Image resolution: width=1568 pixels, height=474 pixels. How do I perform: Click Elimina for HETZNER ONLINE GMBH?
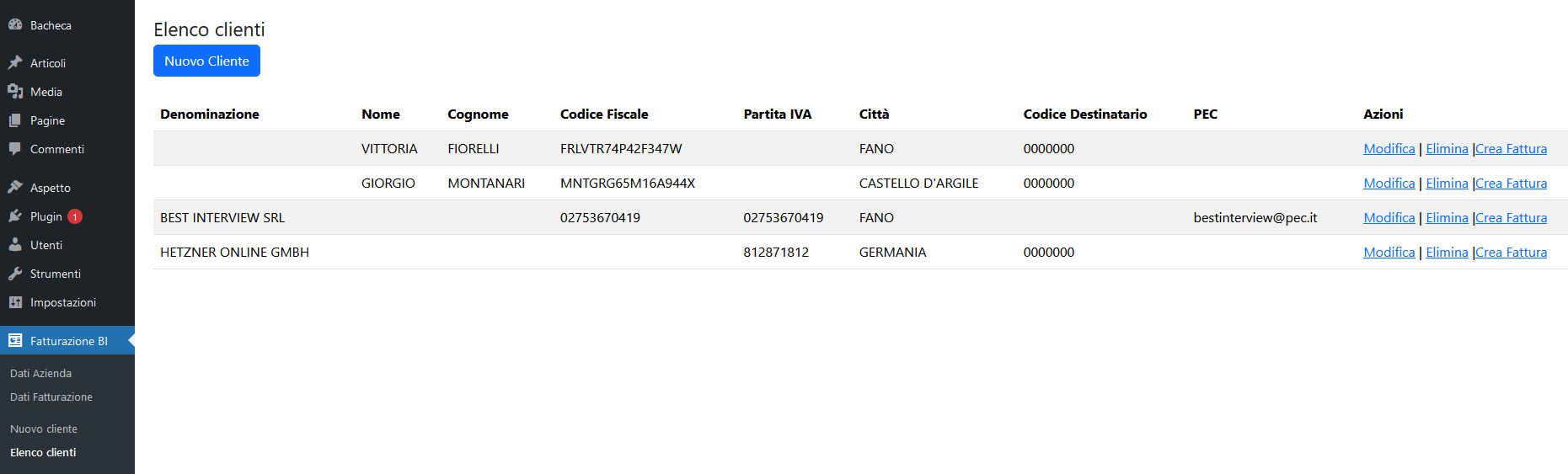[1447, 253]
